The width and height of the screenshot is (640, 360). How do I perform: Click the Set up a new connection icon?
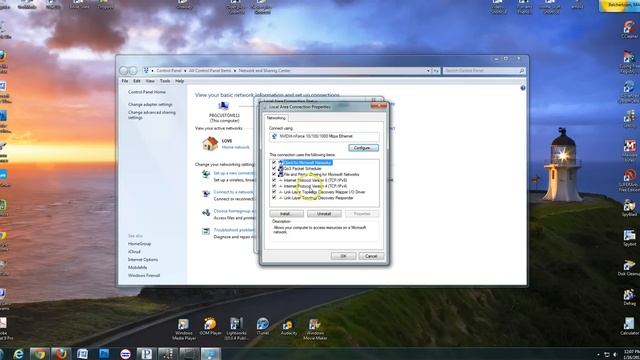coord(206,174)
